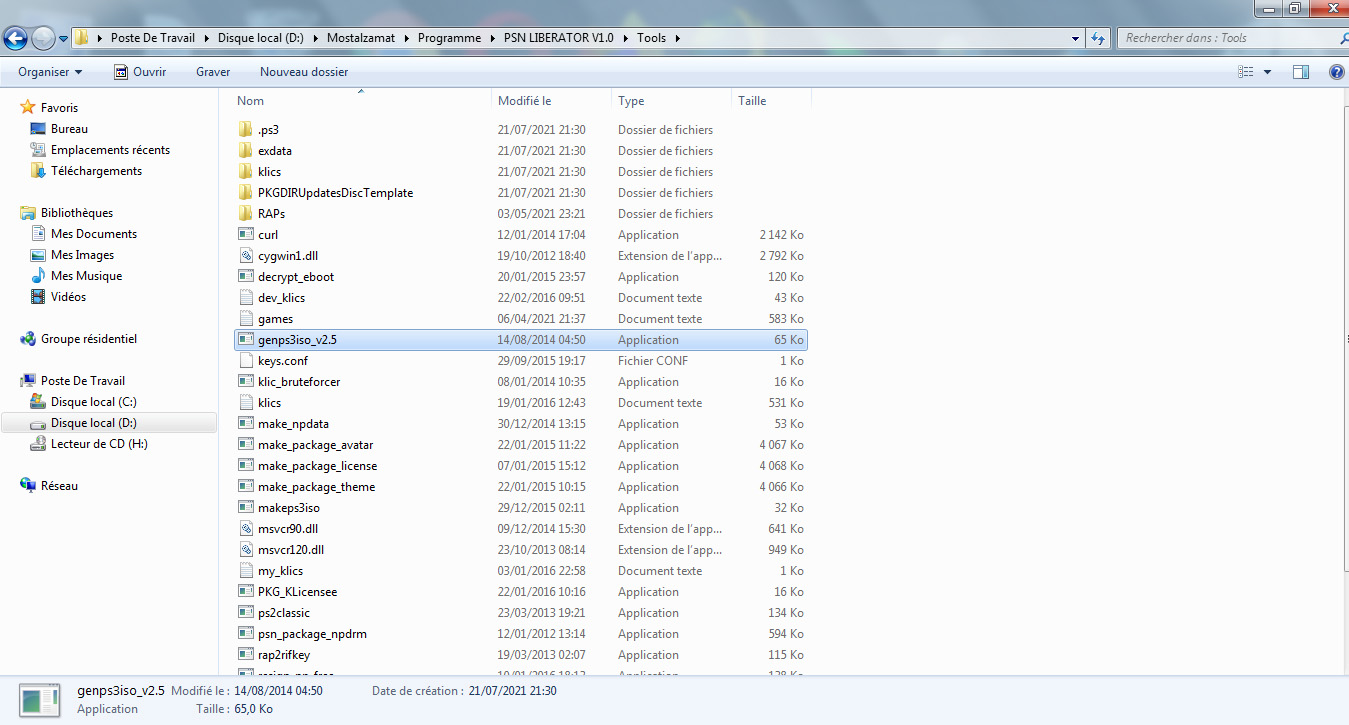Click the Back navigation arrow button

tap(16, 38)
